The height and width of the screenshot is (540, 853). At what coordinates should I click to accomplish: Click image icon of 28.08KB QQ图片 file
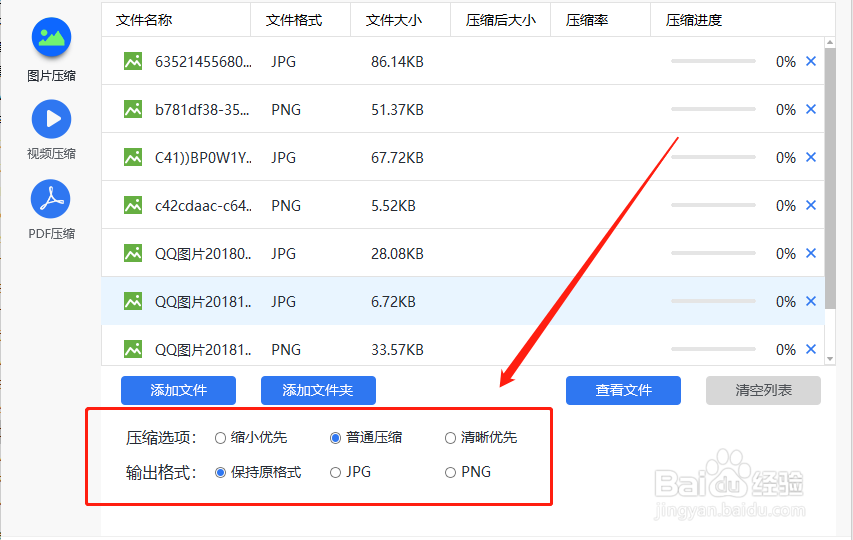point(133,253)
